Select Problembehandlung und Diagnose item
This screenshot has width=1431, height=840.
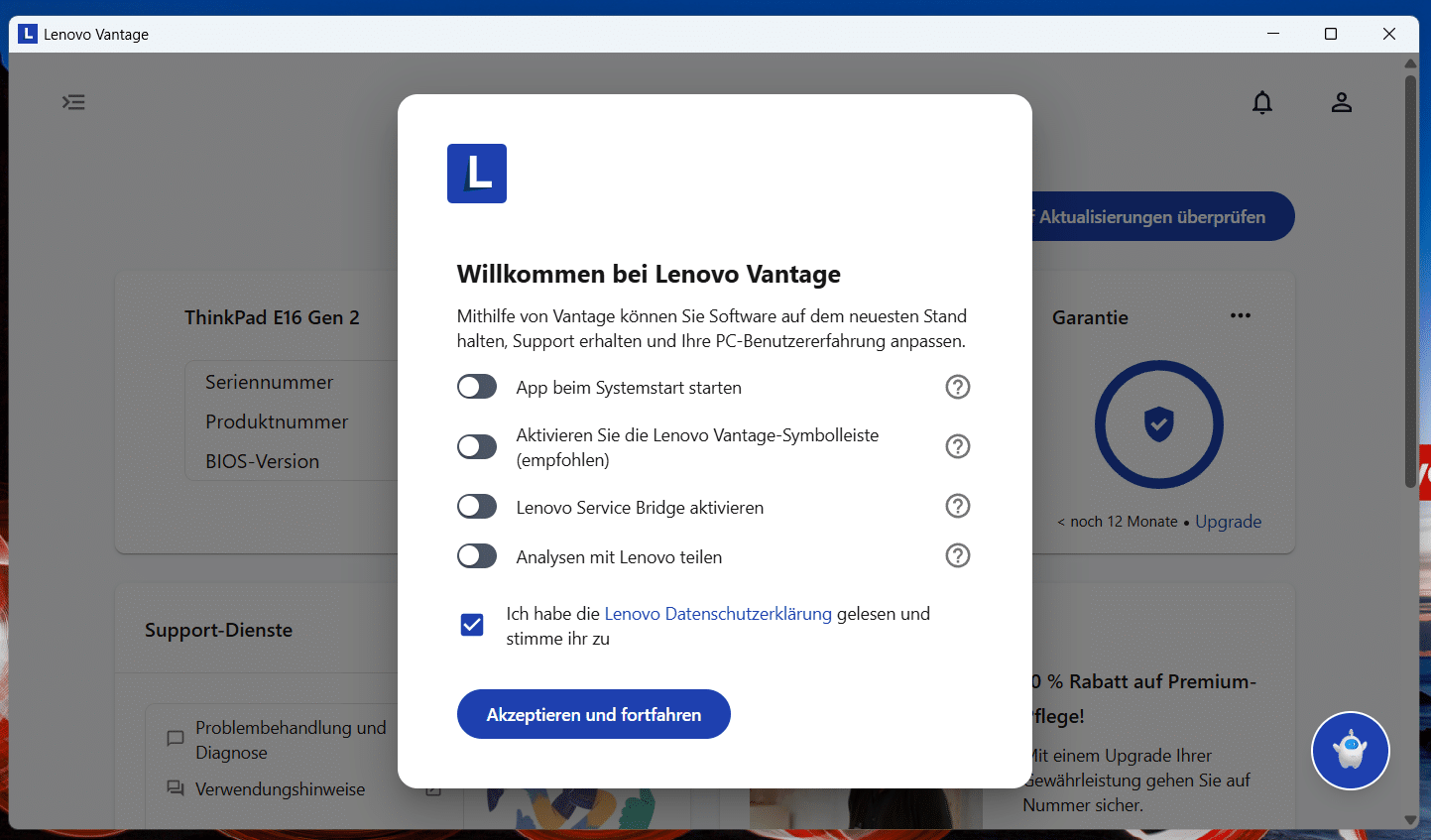point(290,740)
